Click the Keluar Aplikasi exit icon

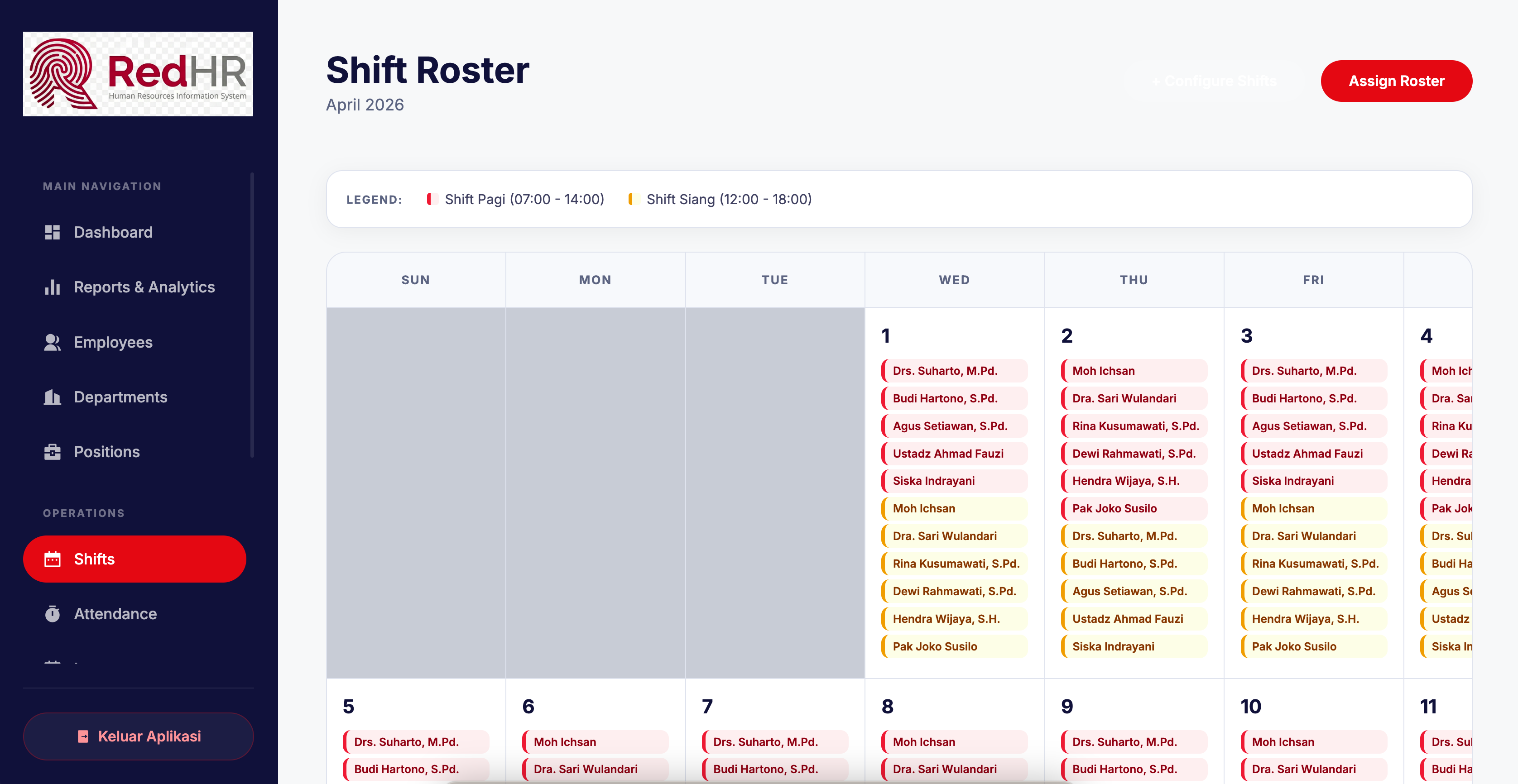[83, 736]
